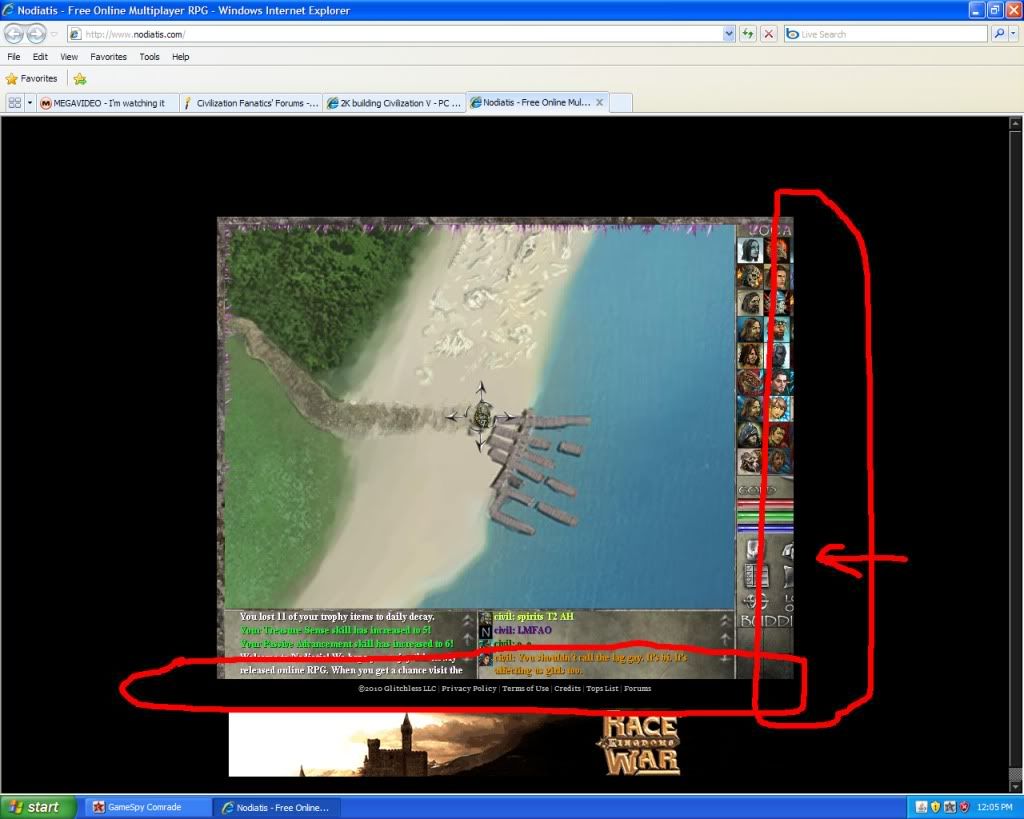The width and height of the screenshot is (1024, 819).
Task: Select the 'civil: spirits T2 AH' chat message
Action: pos(534,617)
